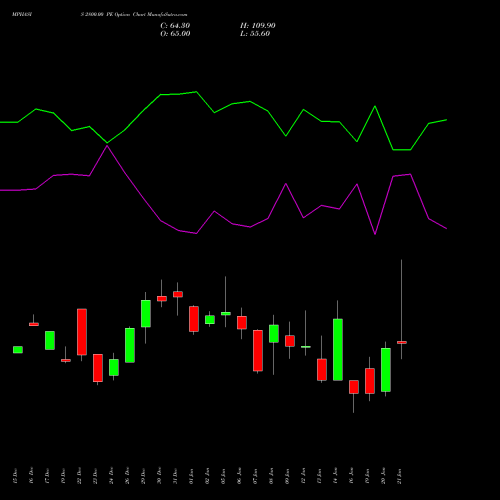Select the red candlestick for 07 Jan
This screenshot has height=500, width=500.
pyautogui.click(x=258, y=351)
